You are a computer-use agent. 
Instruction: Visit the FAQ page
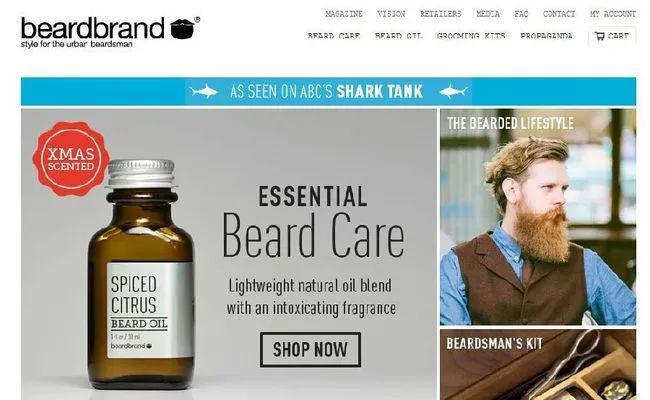point(521,14)
